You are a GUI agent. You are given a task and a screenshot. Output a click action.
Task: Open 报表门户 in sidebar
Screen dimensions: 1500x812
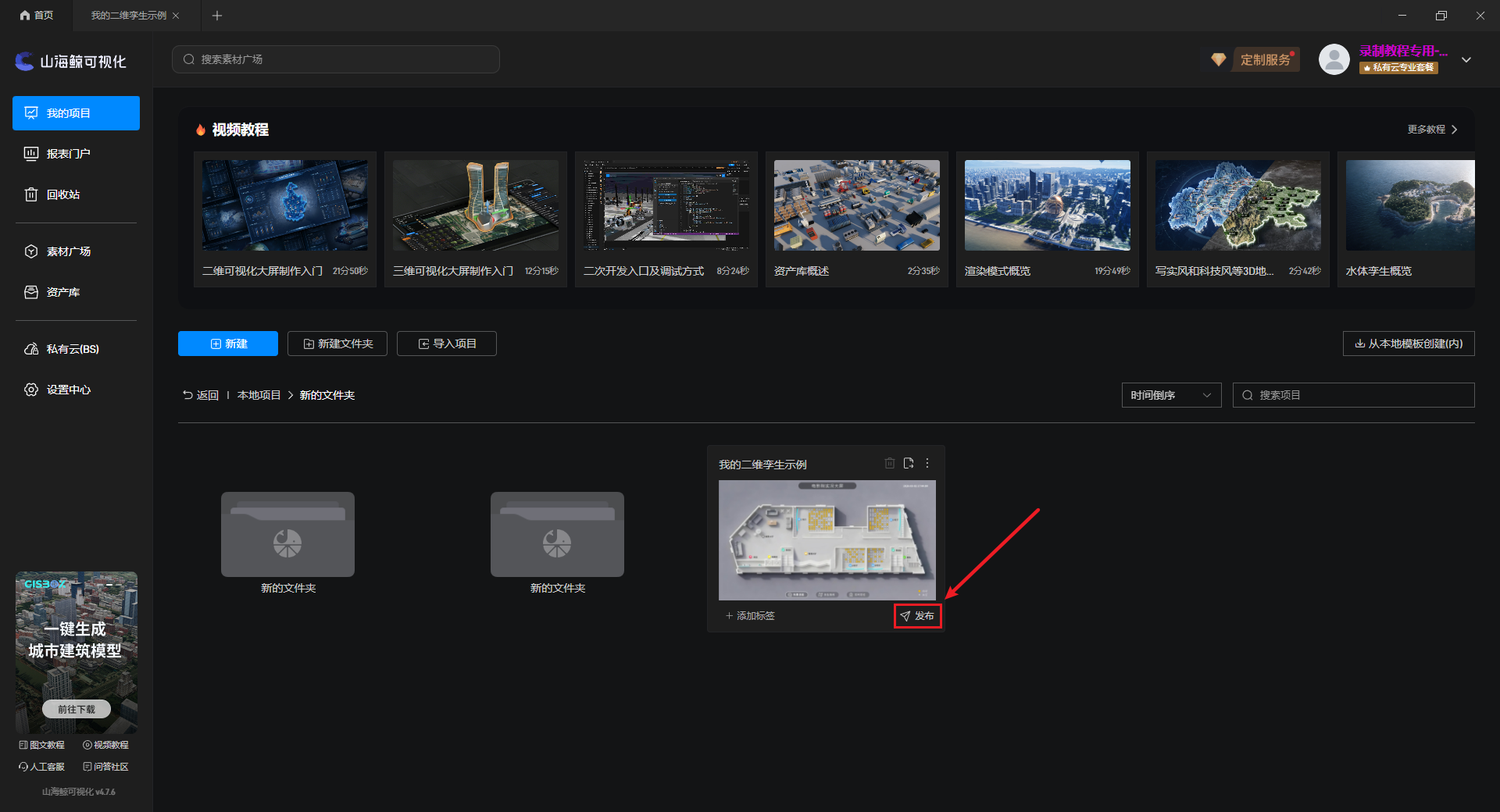click(76, 154)
